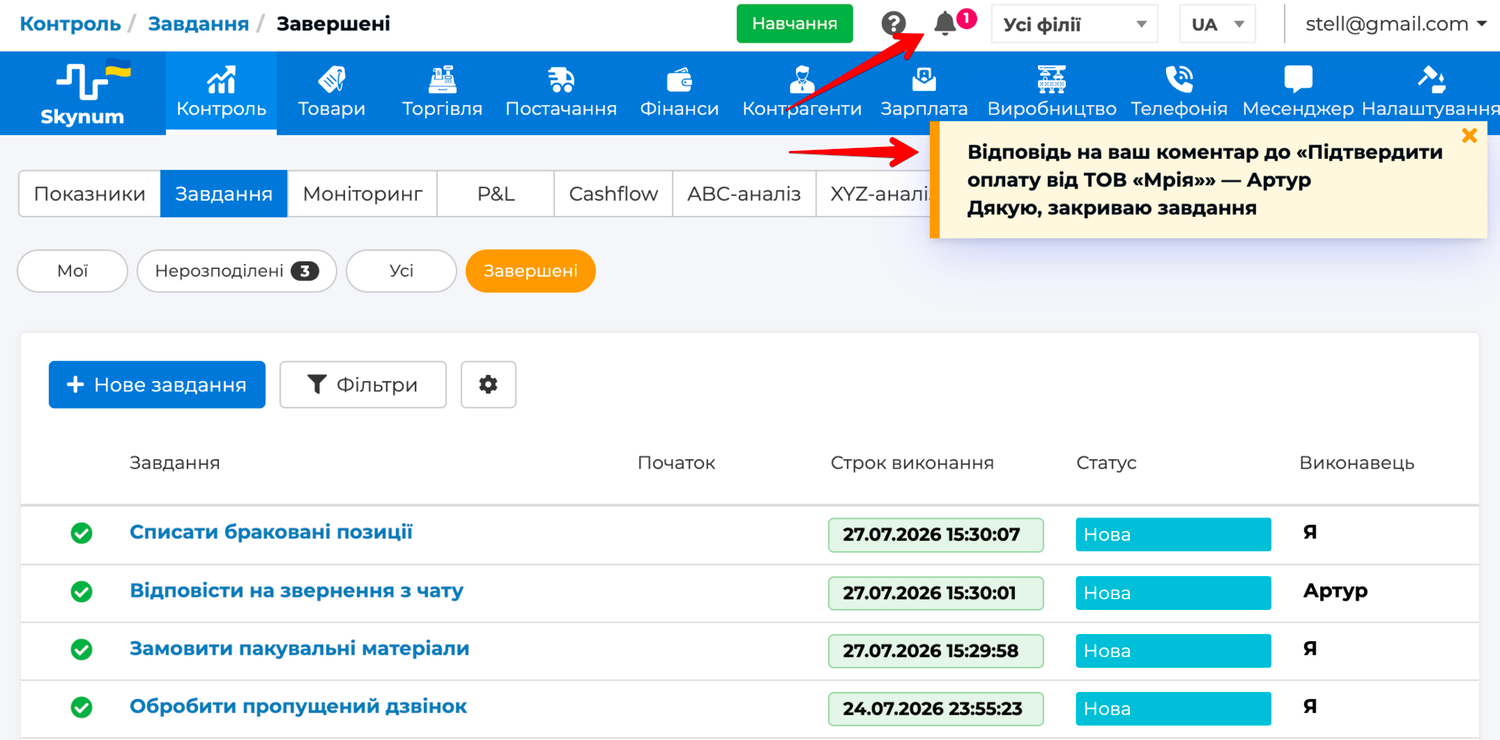The height and width of the screenshot is (740, 1500).
Task: Switch to the Показники tab
Action: tap(90, 194)
